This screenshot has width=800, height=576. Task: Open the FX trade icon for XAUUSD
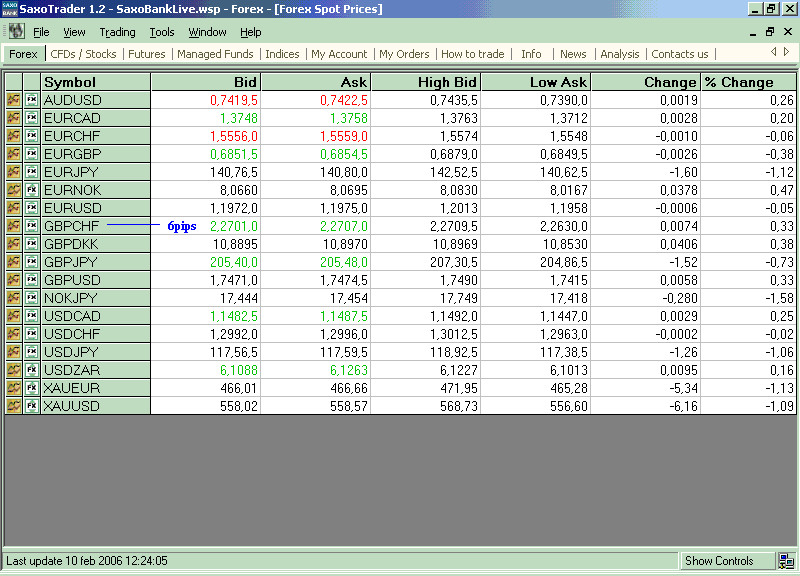pos(32,406)
